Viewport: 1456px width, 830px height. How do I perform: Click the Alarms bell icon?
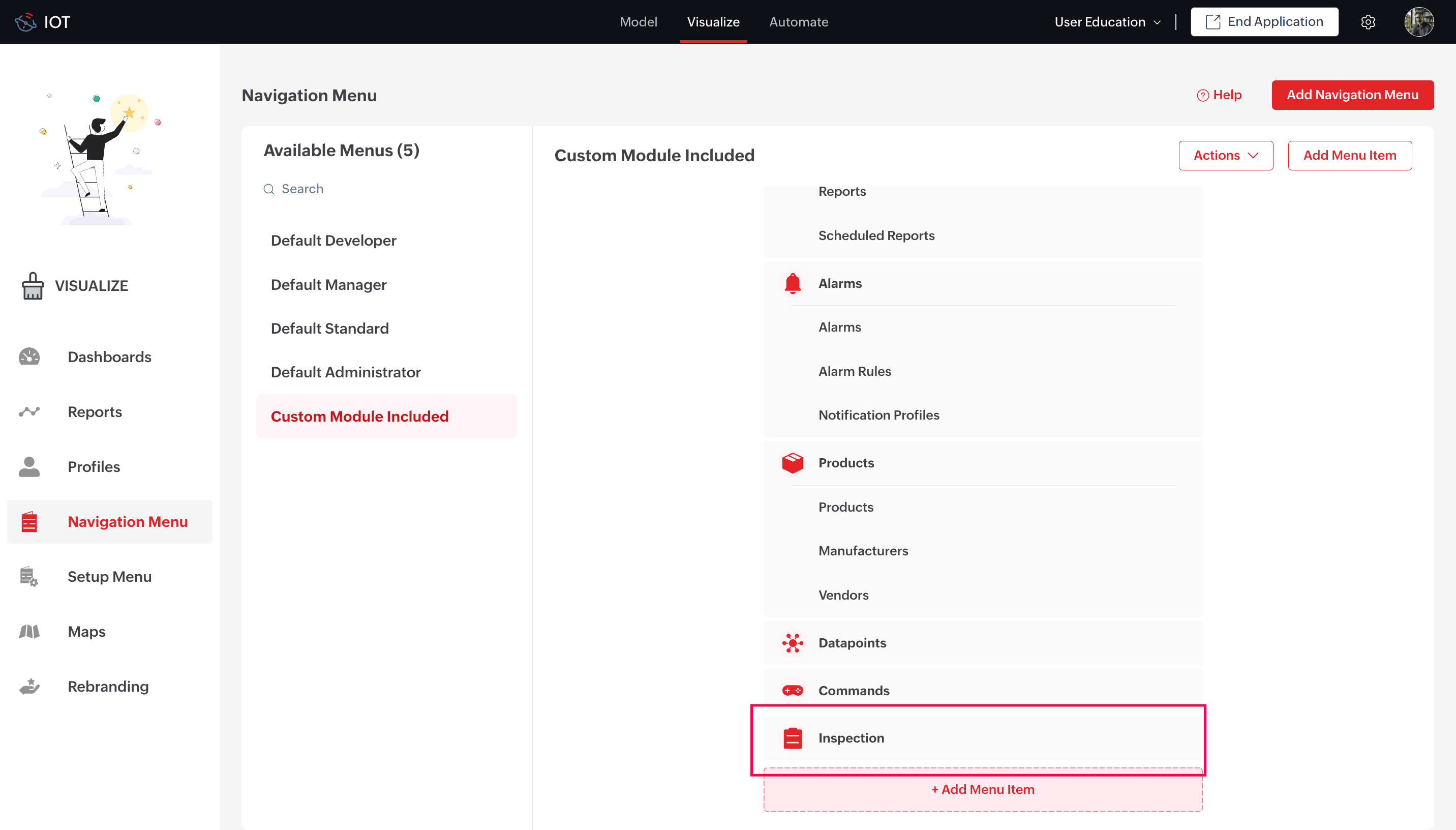[x=793, y=283]
